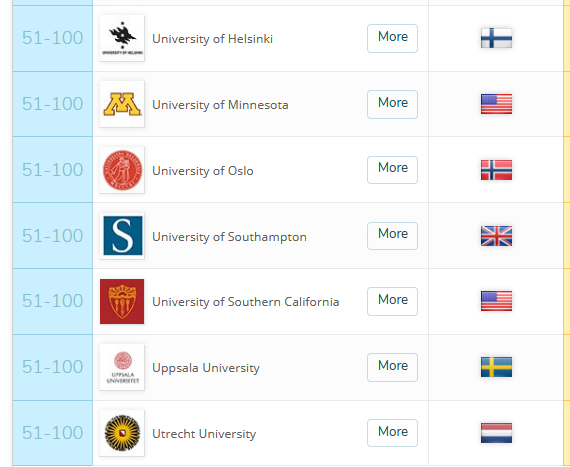
Task: Select the United Kingdom flag
Action: (496, 236)
